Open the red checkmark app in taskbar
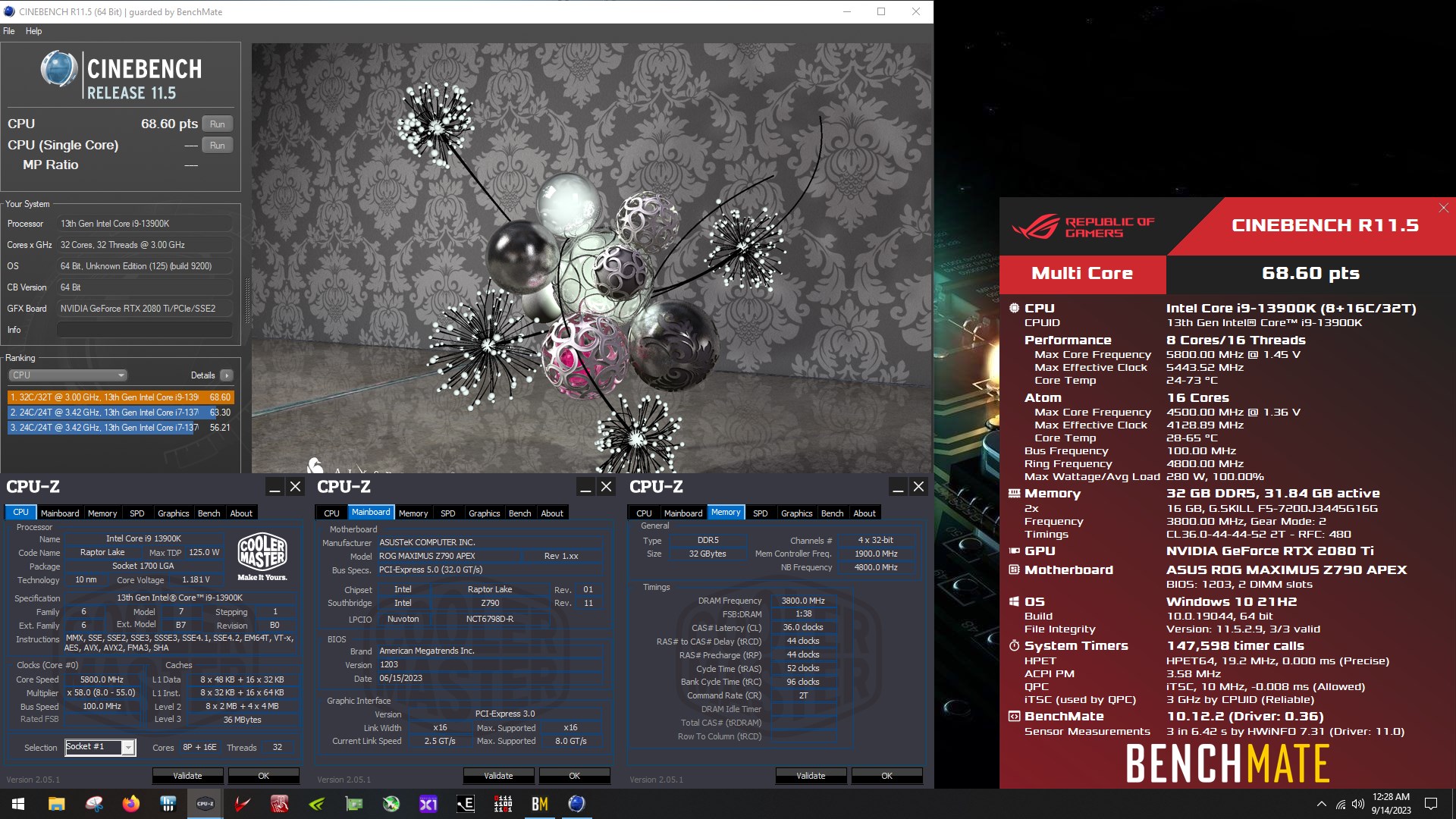This screenshot has width=1456, height=819. [243, 804]
